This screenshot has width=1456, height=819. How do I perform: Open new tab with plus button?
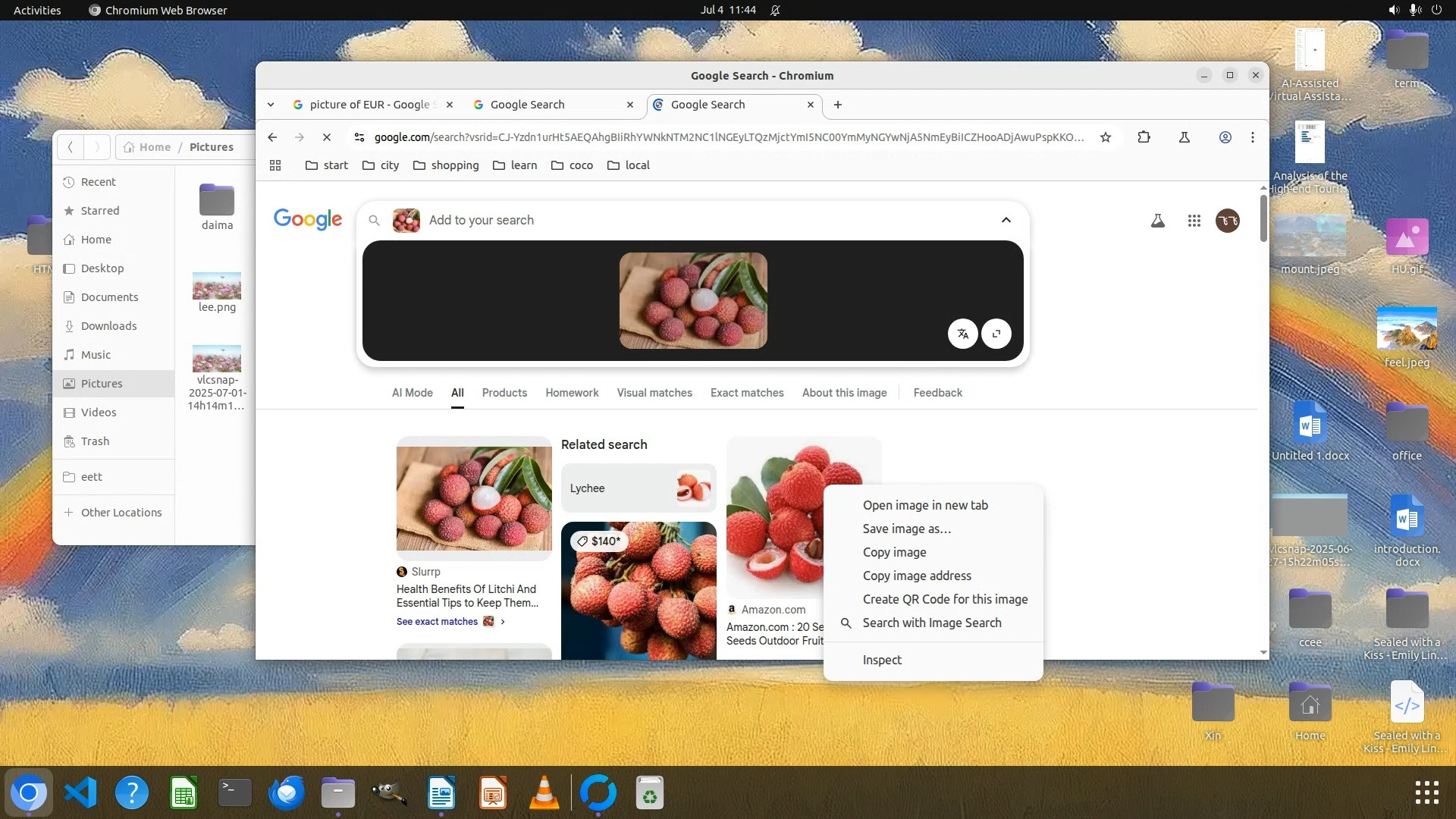click(x=838, y=105)
